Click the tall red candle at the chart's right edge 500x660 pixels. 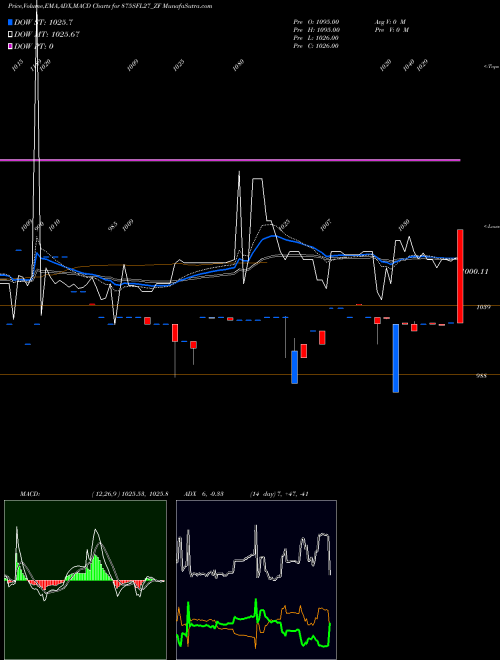pos(460,276)
